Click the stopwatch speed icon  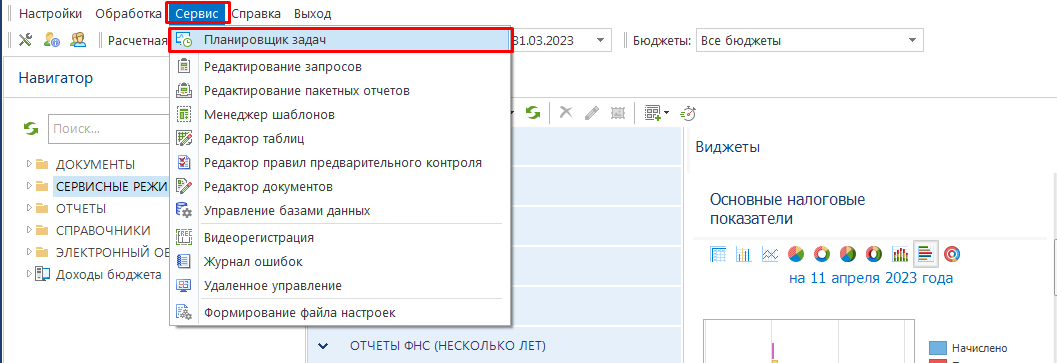coord(688,113)
